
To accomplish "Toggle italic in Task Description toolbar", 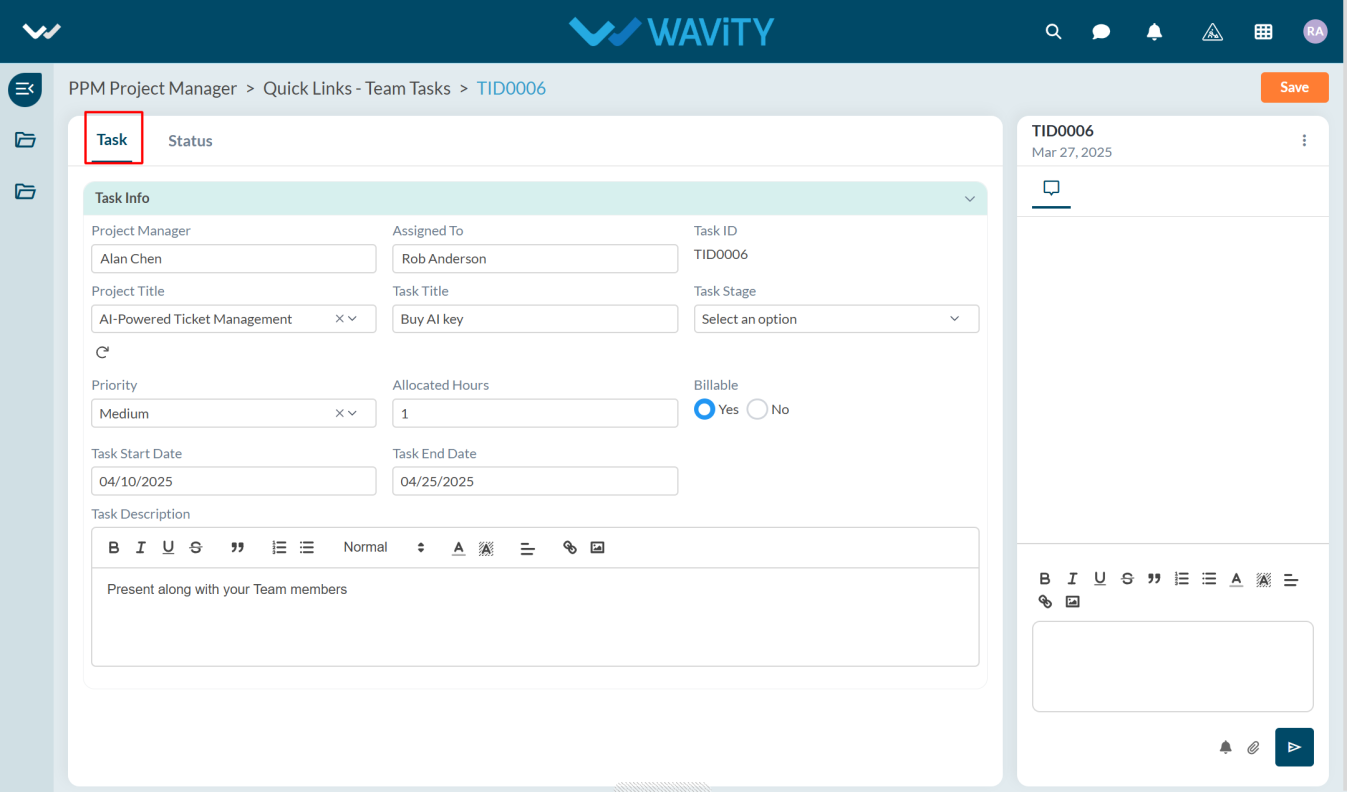I will tap(141, 548).
